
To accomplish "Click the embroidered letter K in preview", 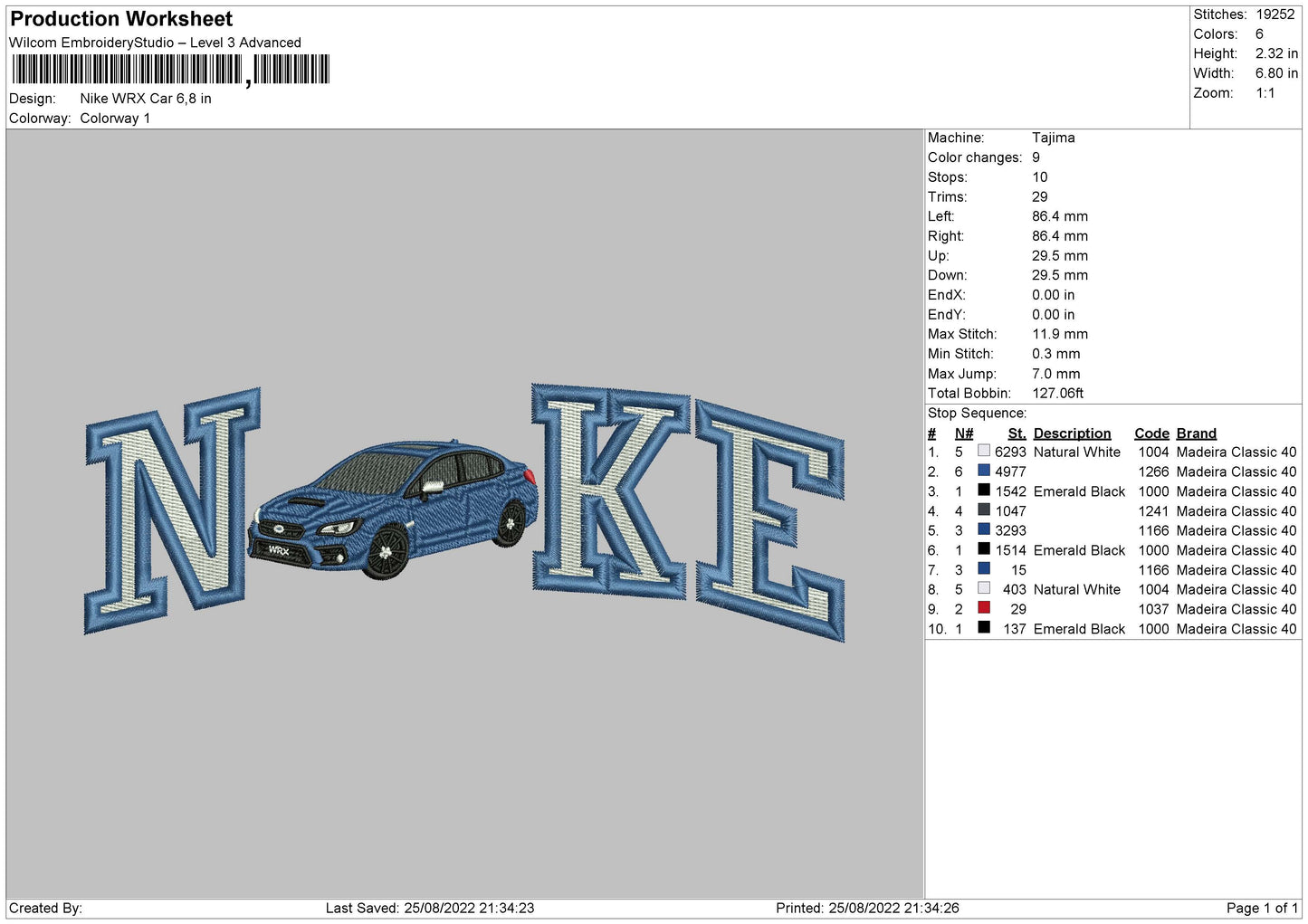I will tap(610, 491).
